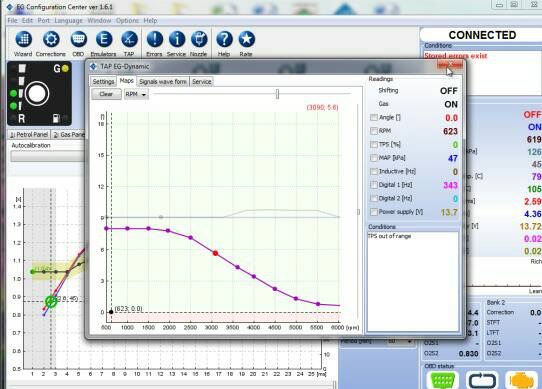Enable the Digital 2 [Hz] checkbox
Screen dimensions: 542x389
pos(374,198)
